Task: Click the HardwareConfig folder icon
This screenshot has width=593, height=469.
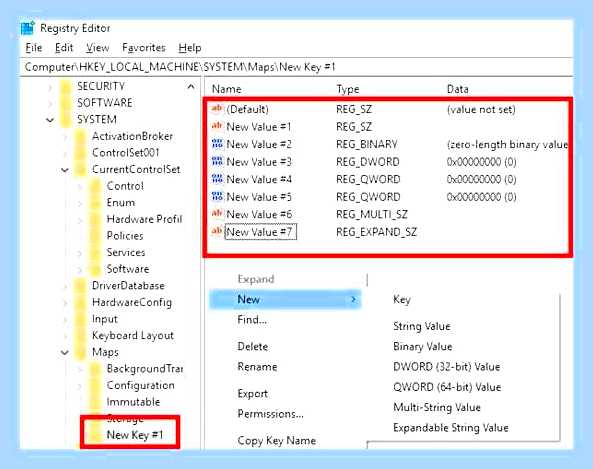Action: pos(81,303)
